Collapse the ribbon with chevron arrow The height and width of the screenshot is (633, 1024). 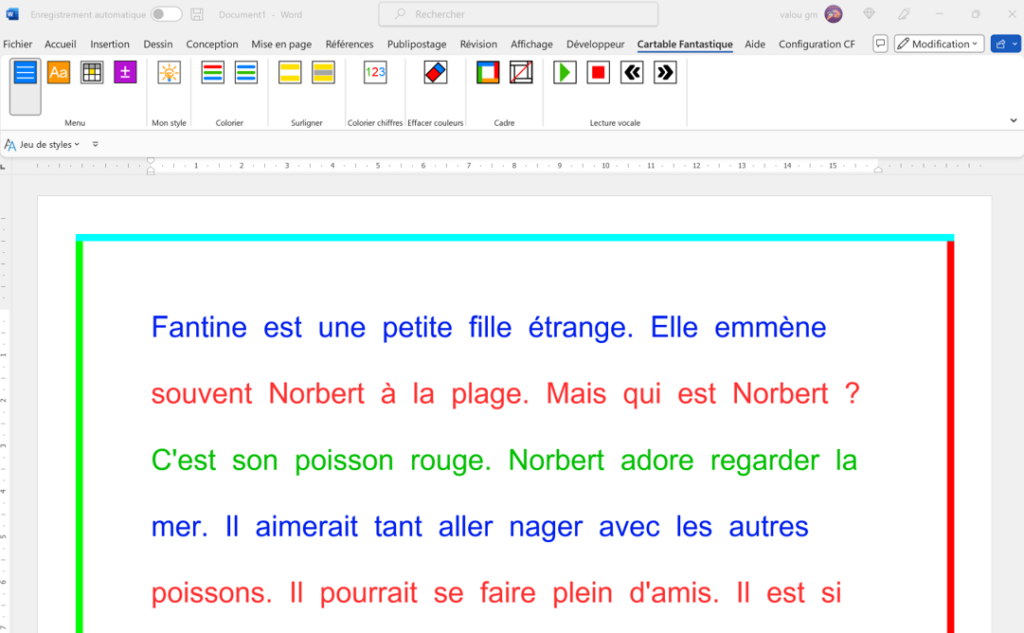coord(1013,121)
